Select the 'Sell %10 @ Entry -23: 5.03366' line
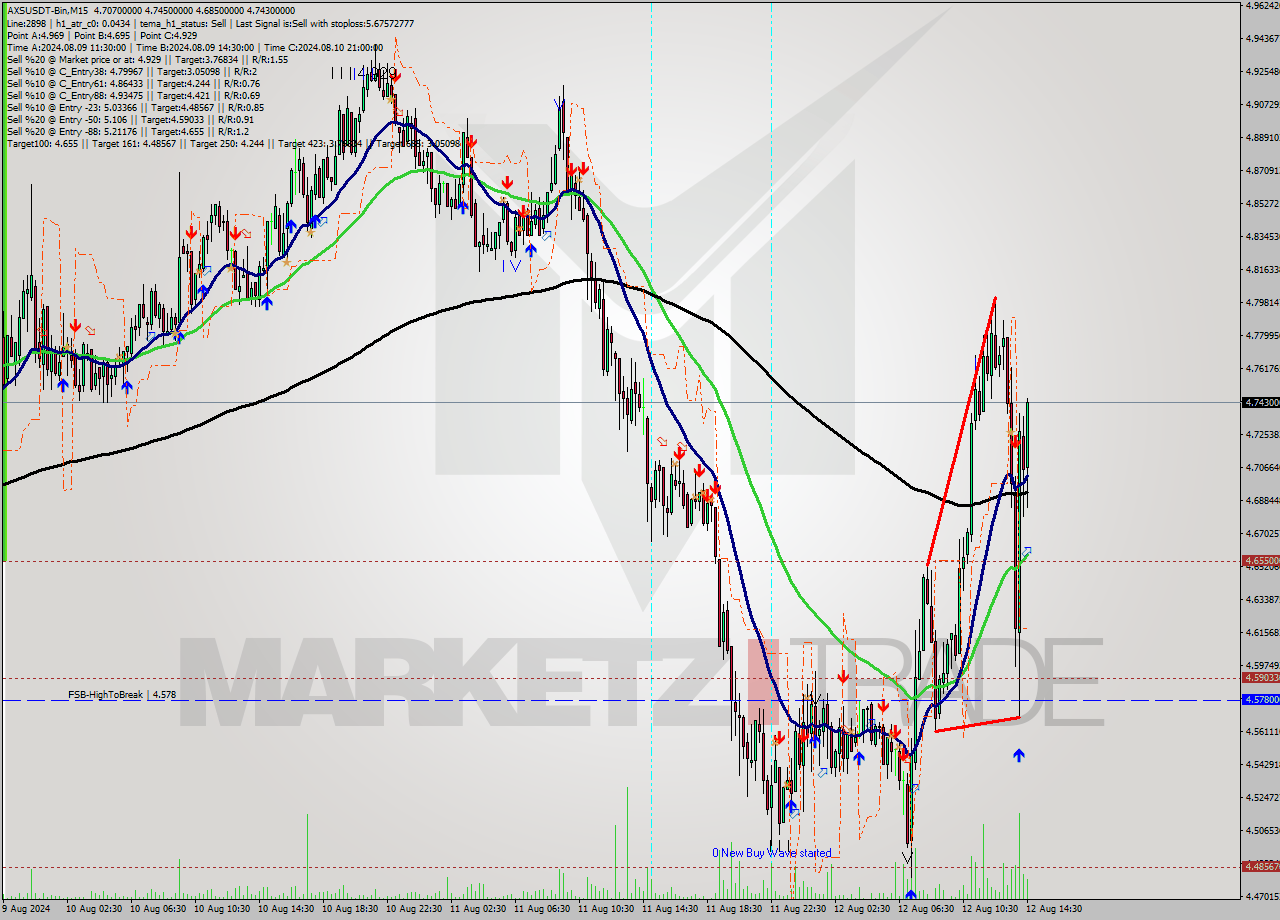This screenshot has height=920, width=1280. pos(135,107)
